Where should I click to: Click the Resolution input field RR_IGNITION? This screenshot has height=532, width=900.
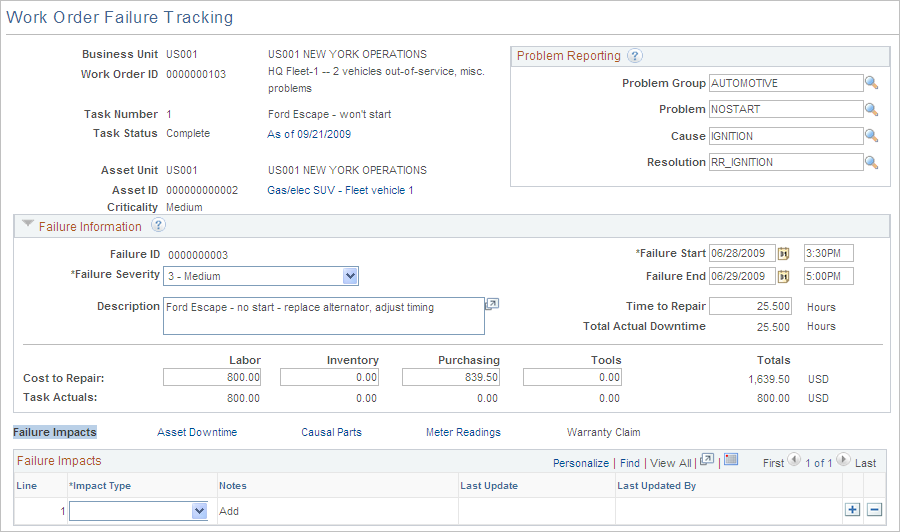pos(786,162)
